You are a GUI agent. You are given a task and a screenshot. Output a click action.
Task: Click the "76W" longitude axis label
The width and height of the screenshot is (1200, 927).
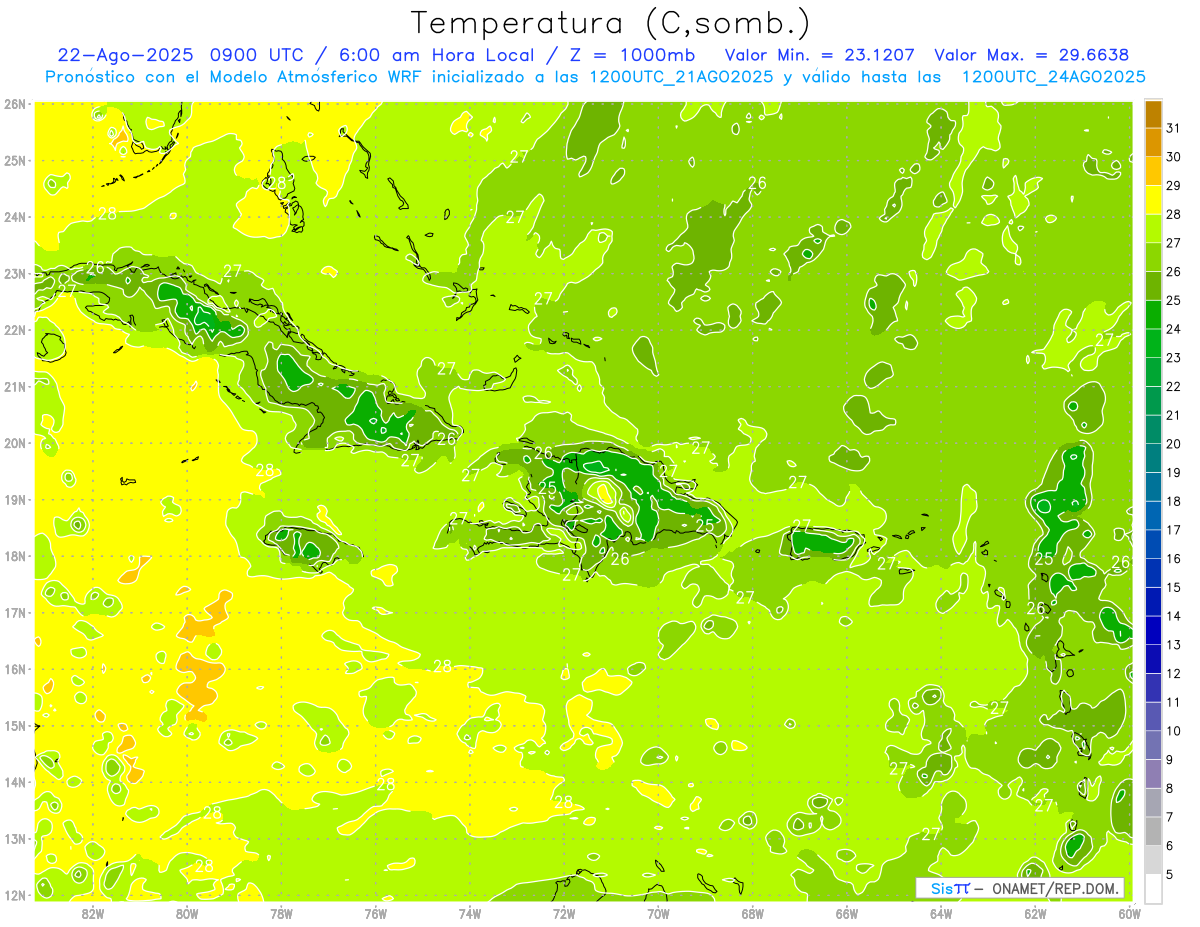click(x=375, y=914)
